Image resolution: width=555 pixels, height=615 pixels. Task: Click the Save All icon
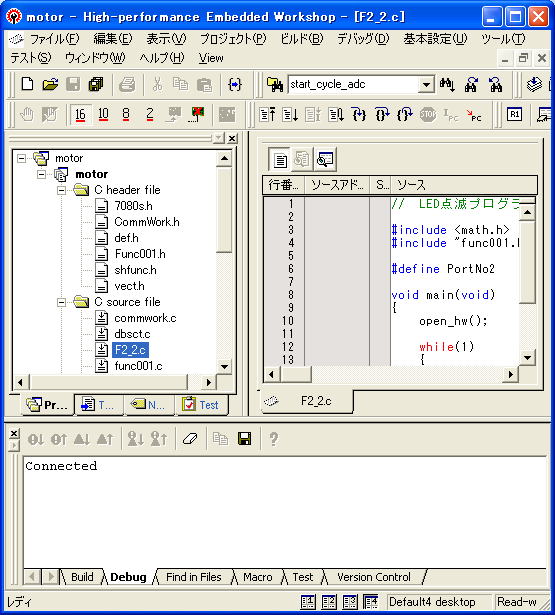[x=96, y=84]
